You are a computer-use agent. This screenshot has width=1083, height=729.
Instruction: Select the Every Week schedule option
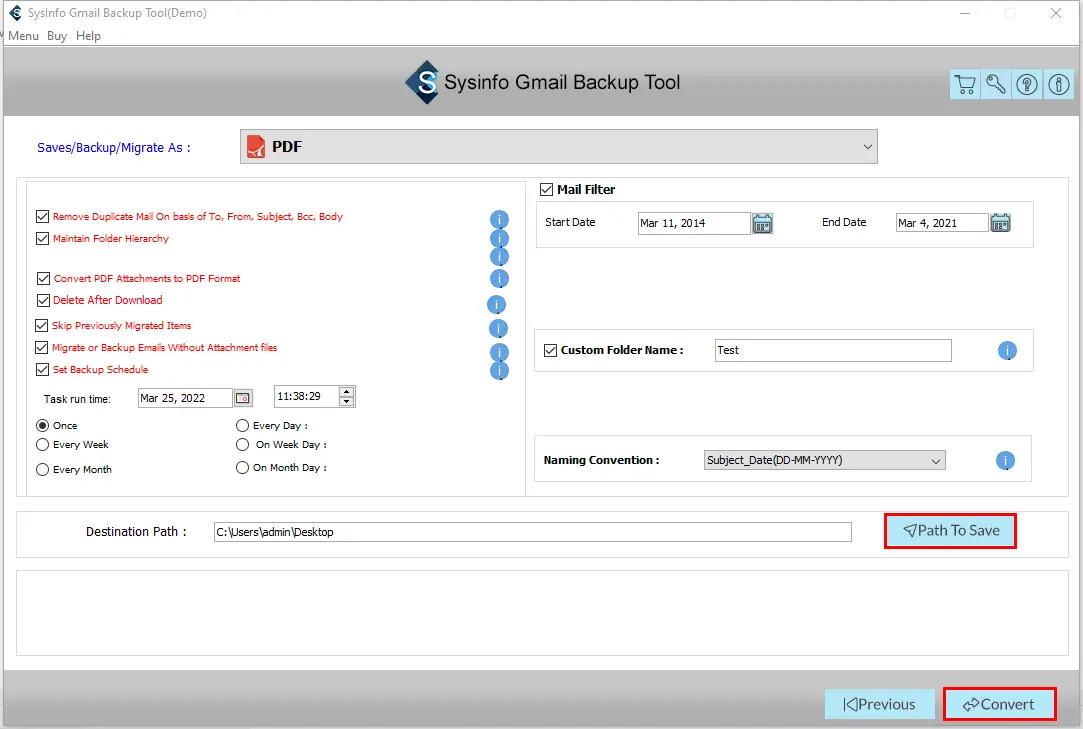[x=42, y=445]
